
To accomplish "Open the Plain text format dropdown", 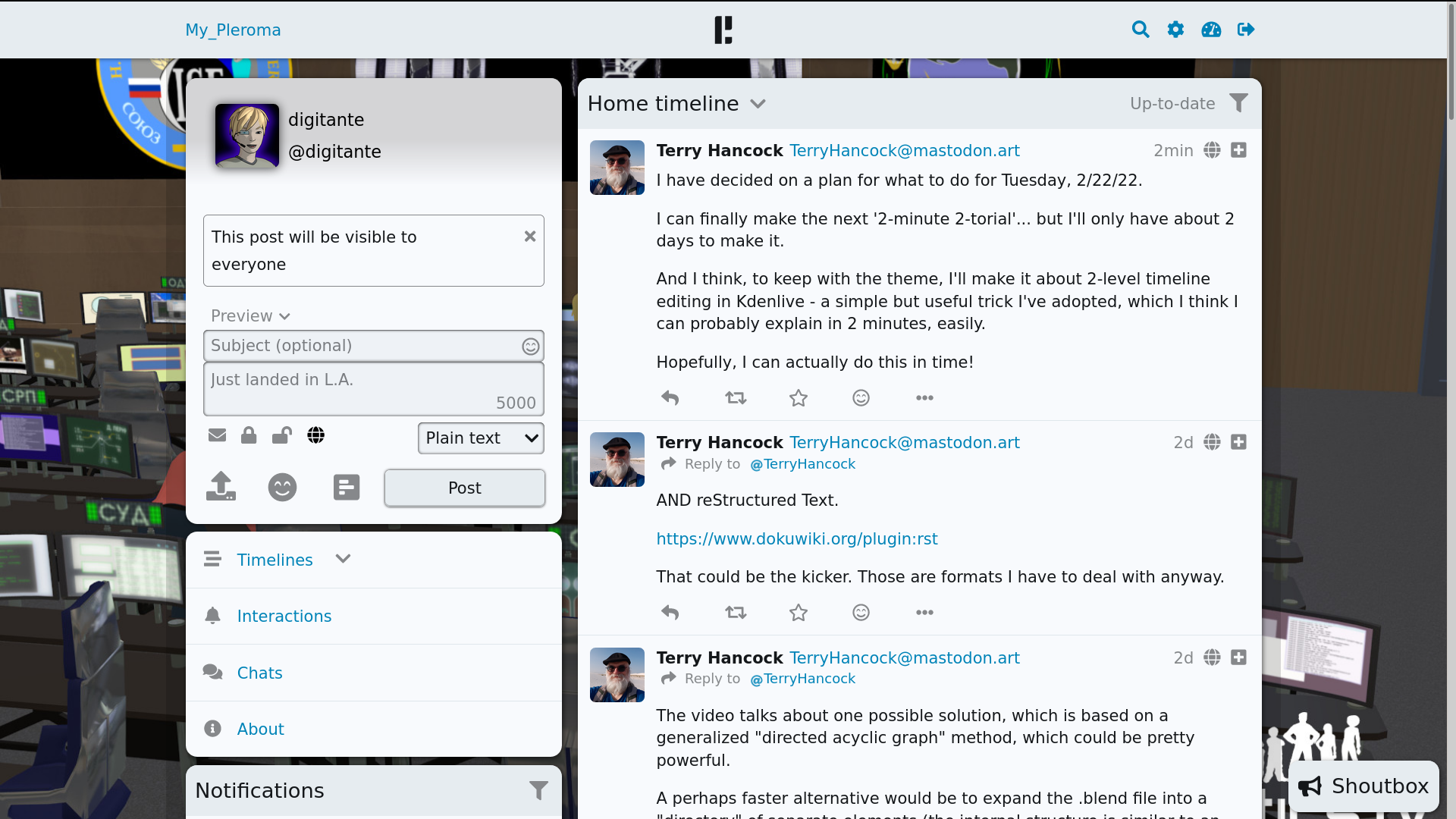I will point(481,438).
